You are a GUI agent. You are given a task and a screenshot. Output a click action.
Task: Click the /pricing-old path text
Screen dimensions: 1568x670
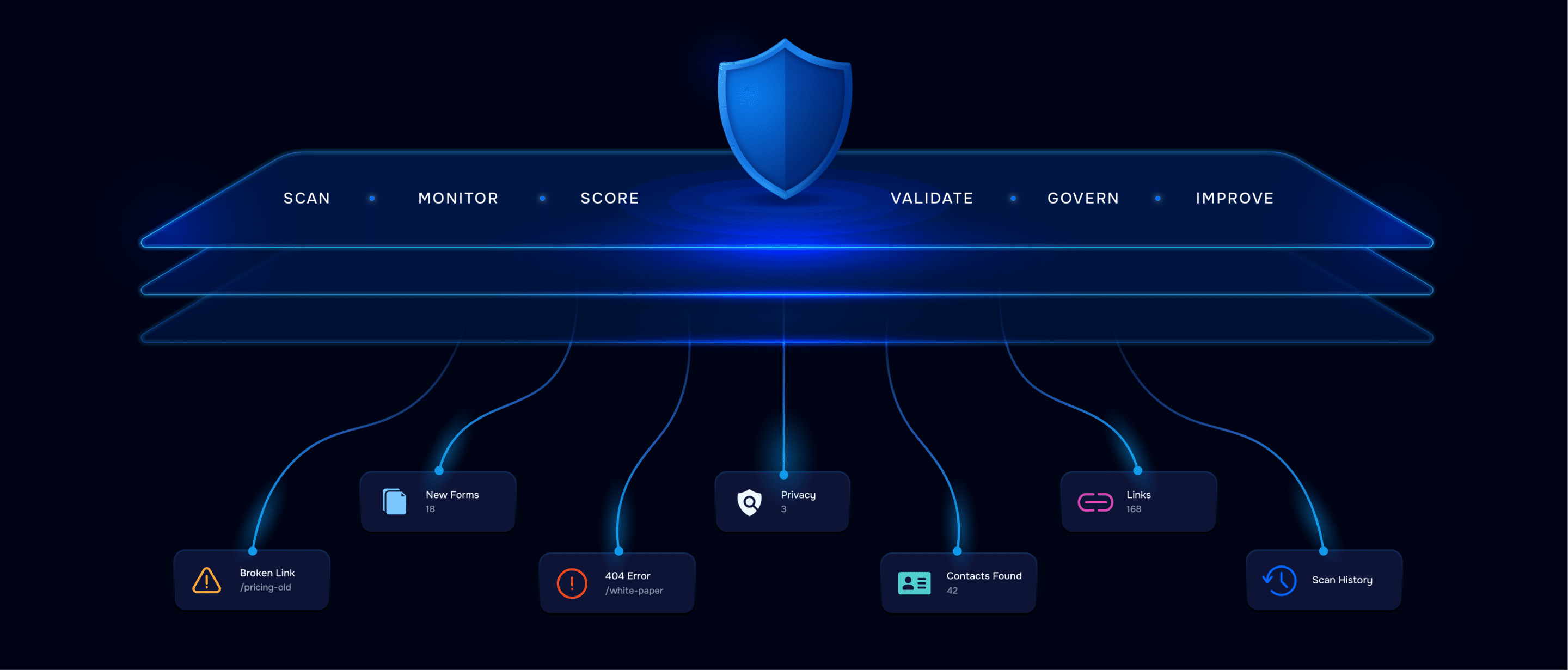pyautogui.click(x=265, y=587)
